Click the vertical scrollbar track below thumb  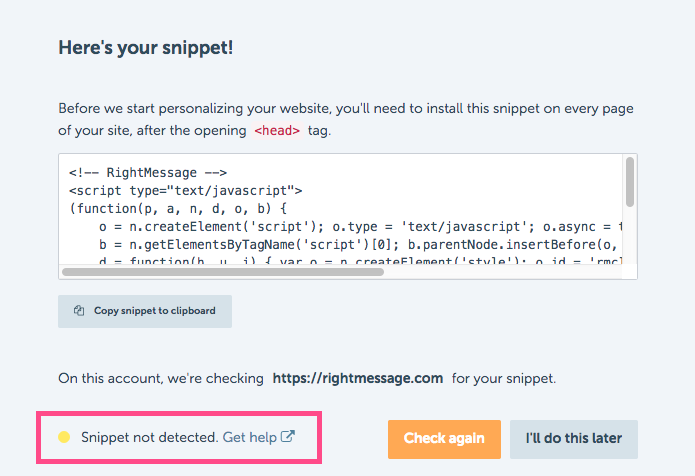[630, 235]
